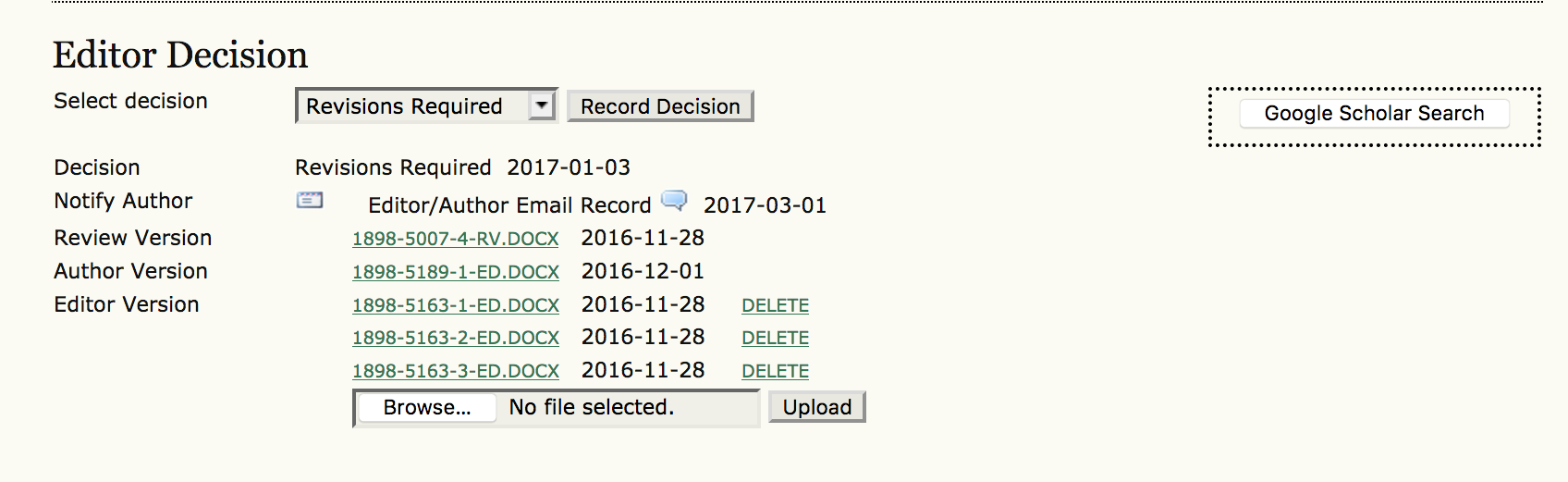Image resolution: width=1568 pixels, height=482 pixels.
Task: Click the Notify Author label
Action: coord(123,201)
